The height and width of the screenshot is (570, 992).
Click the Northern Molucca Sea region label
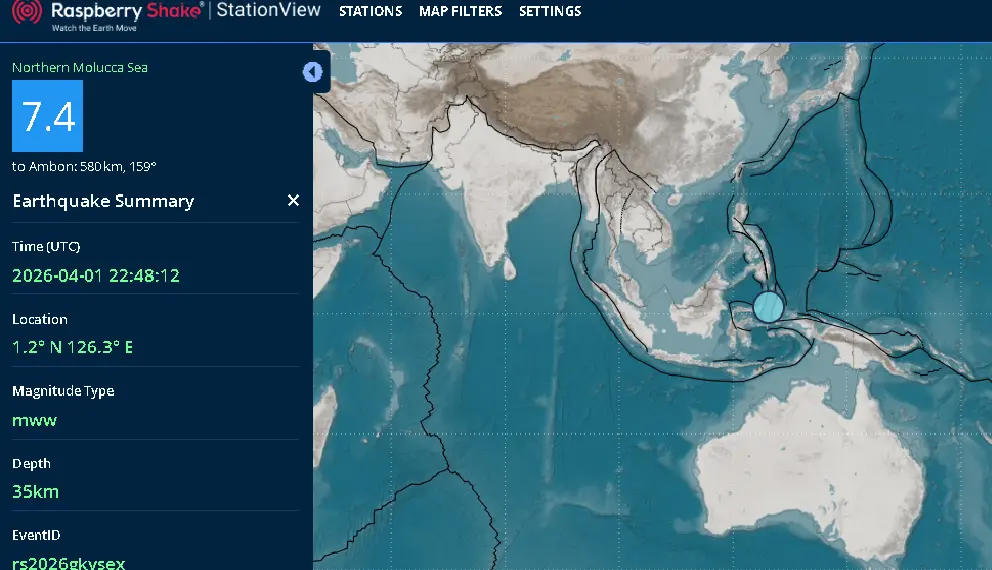point(80,68)
